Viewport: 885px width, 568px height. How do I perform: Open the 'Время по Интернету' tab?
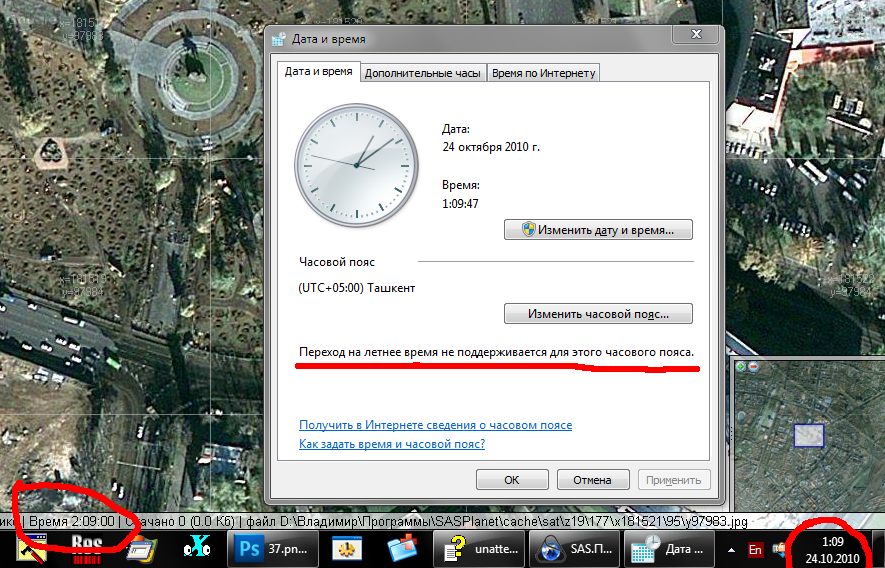(x=543, y=73)
